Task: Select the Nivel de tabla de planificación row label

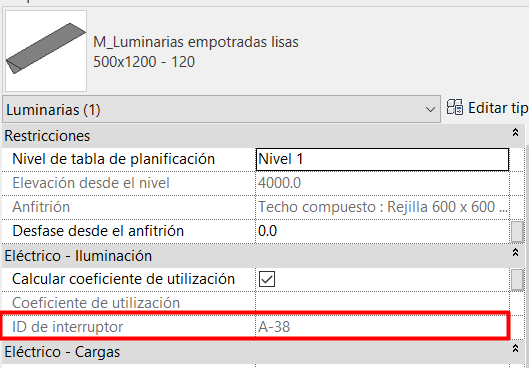Action: pos(113,159)
